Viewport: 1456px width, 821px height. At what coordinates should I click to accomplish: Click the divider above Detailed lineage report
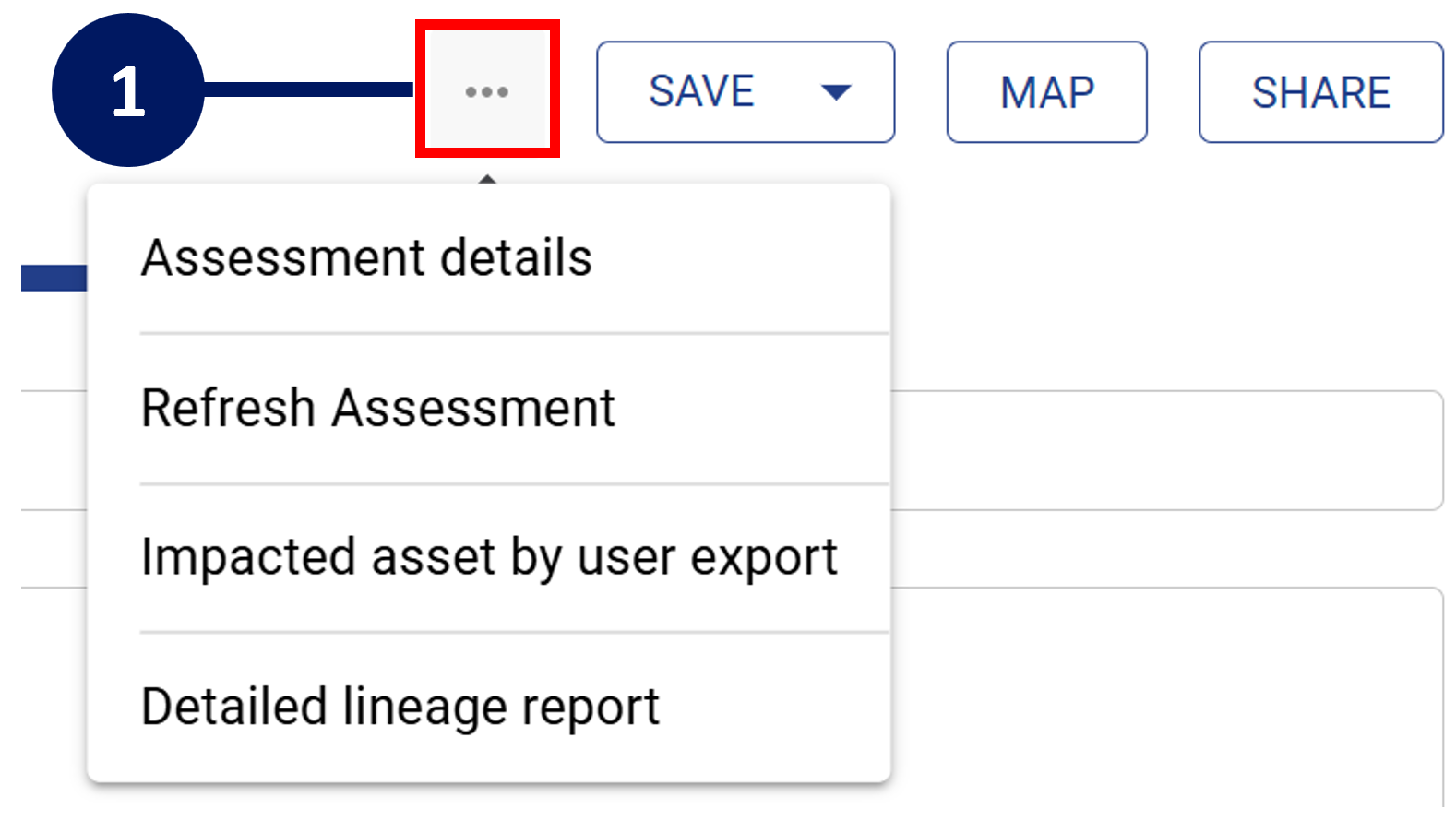(513, 633)
